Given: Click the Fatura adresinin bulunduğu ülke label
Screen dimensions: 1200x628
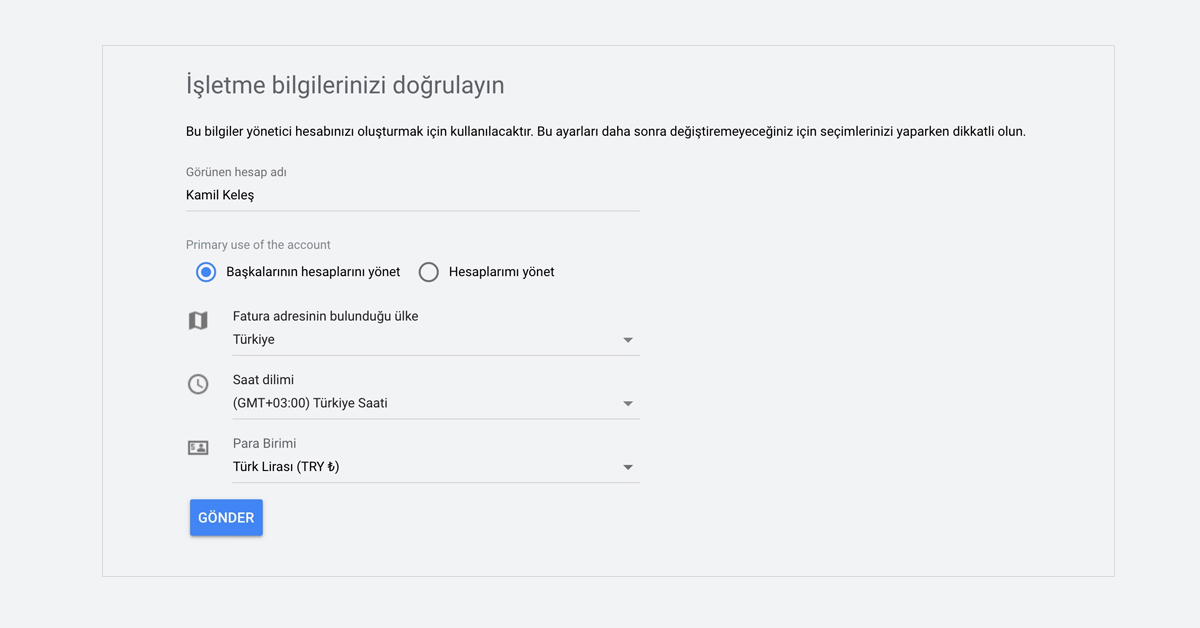Looking at the screenshot, I should click(x=325, y=316).
